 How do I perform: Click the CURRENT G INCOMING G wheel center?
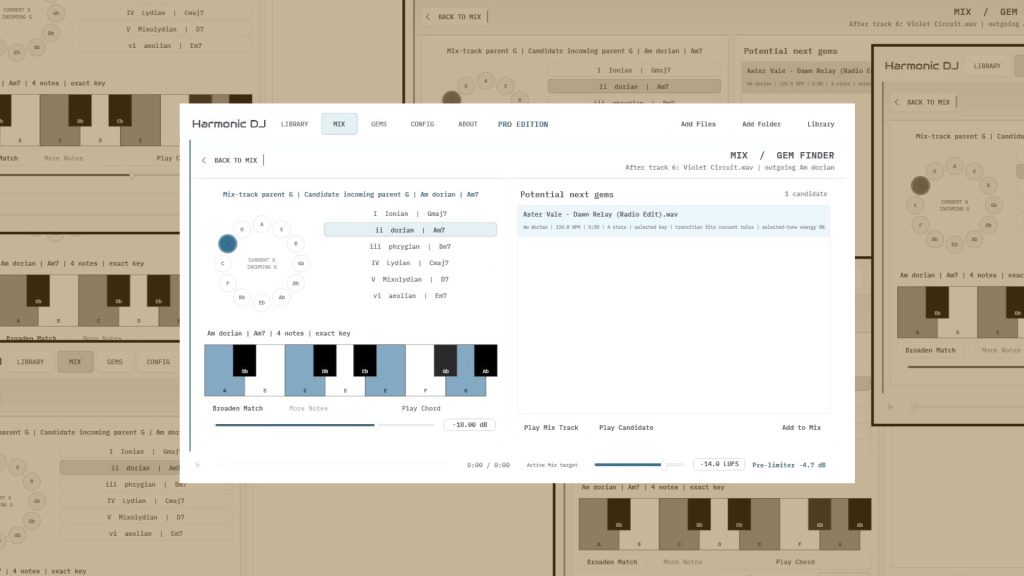261,263
